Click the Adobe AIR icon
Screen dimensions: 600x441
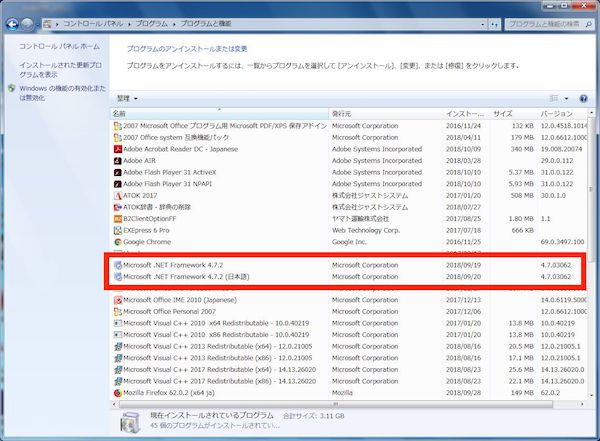118,161
